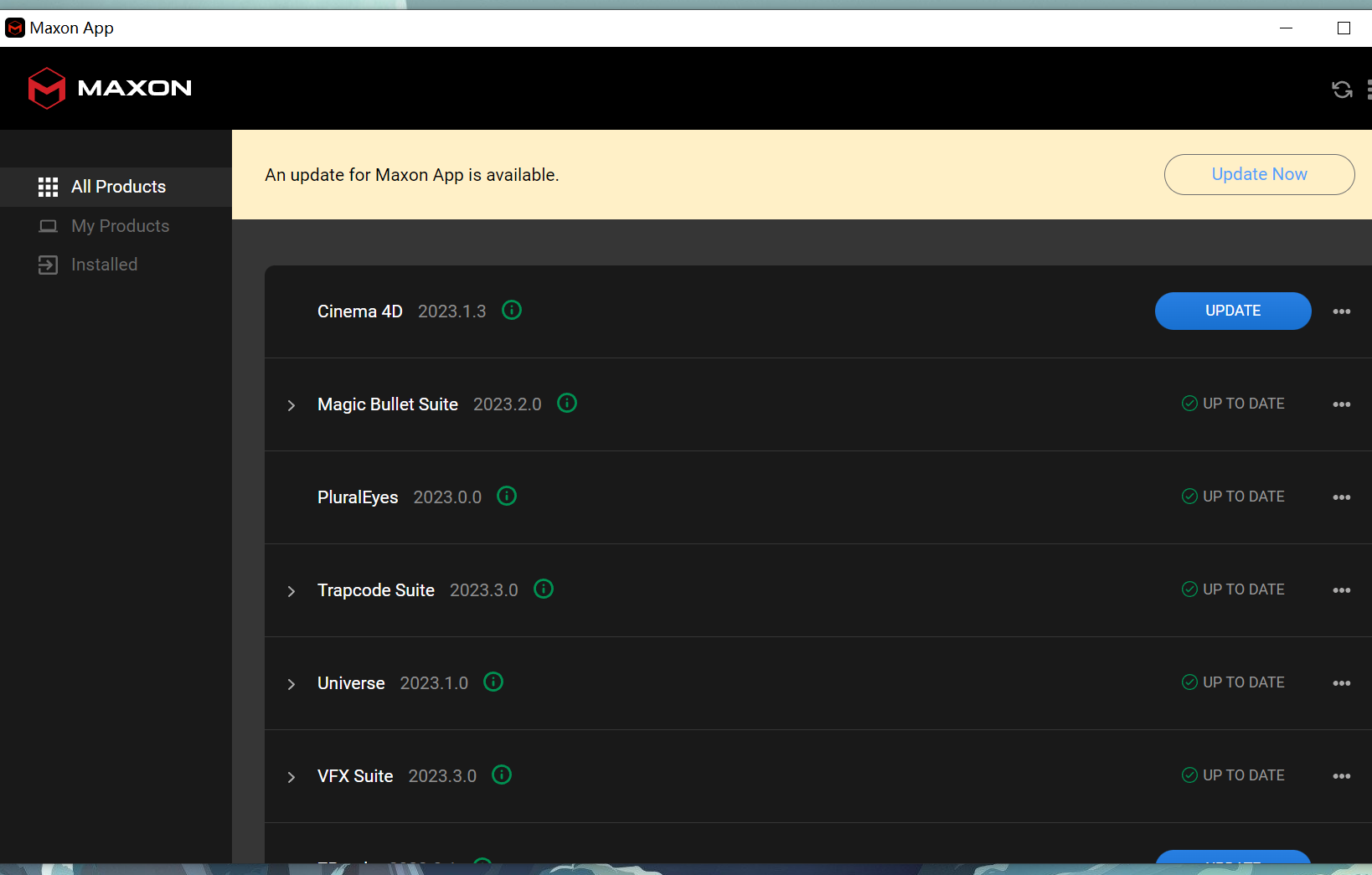Maximize the Maxon App window
Image resolution: width=1372 pixels, height=875 pixels.
pos(1344,28)
